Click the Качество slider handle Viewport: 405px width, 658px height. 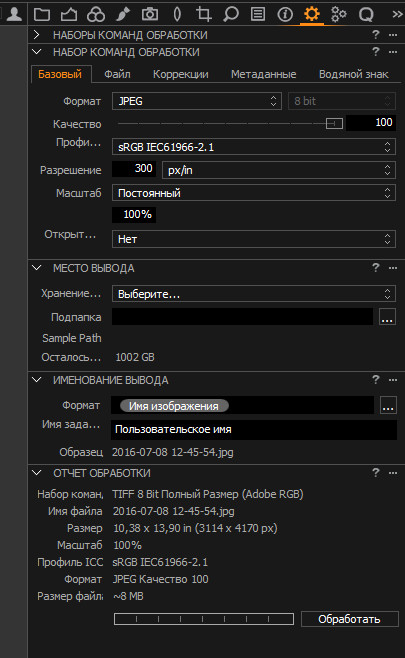334,123
